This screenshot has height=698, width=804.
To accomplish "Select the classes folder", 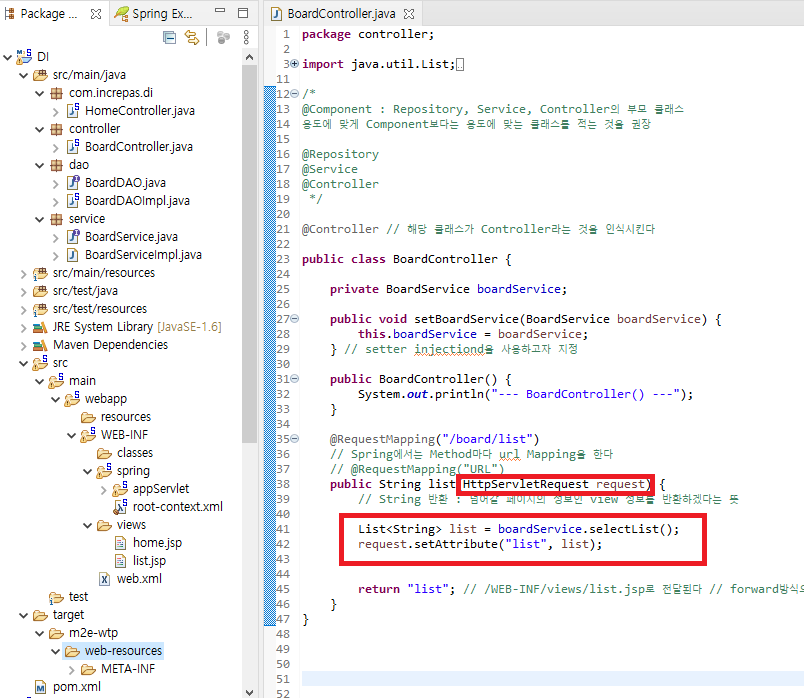I will [x=134, y=453].
